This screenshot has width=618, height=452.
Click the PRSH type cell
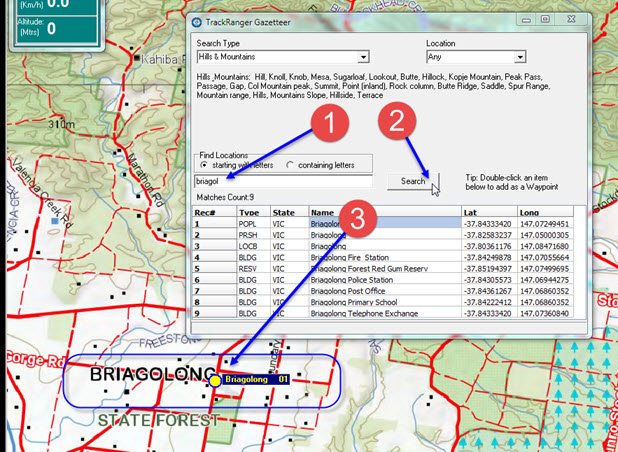click(253, 235)
